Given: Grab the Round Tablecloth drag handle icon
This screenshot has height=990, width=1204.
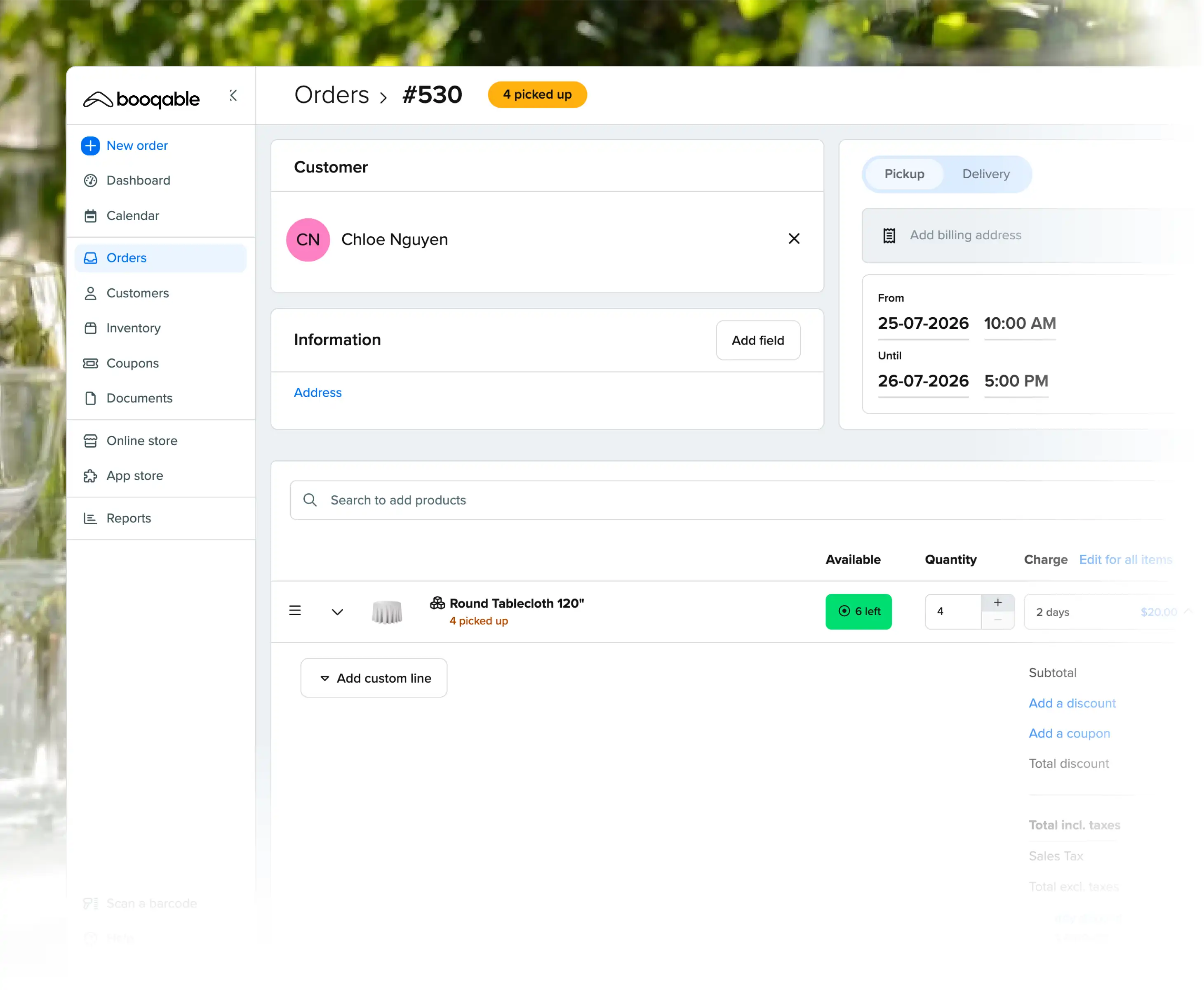Looking at the screenshot, I should coord(295,611).
